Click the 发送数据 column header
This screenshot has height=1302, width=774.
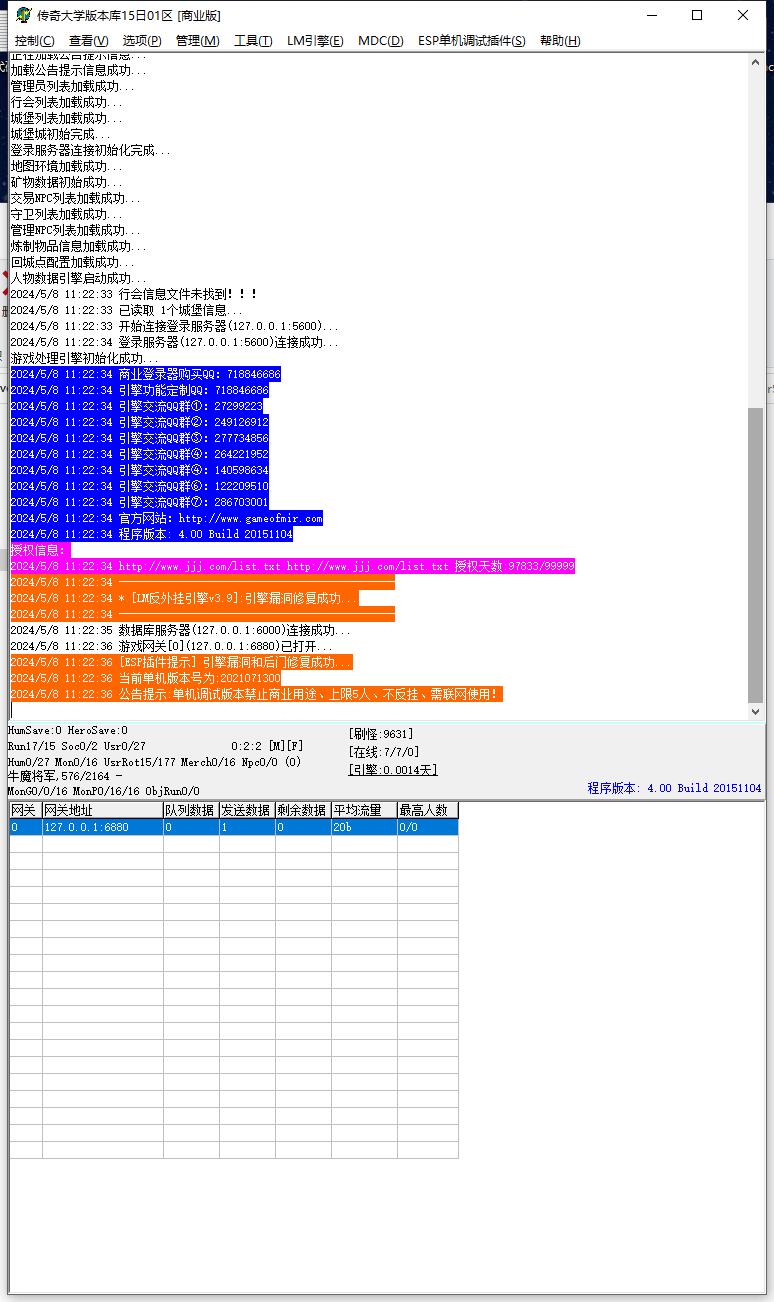[x=247, y=810]
